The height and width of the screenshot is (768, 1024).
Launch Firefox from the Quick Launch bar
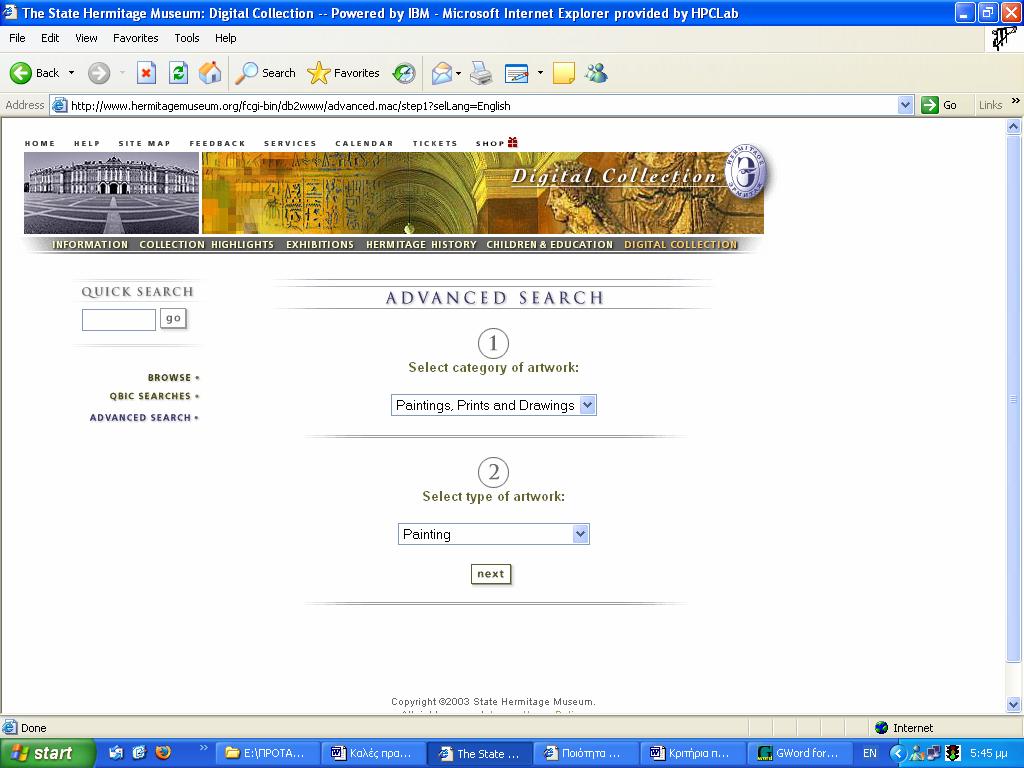tap(163, 752)
